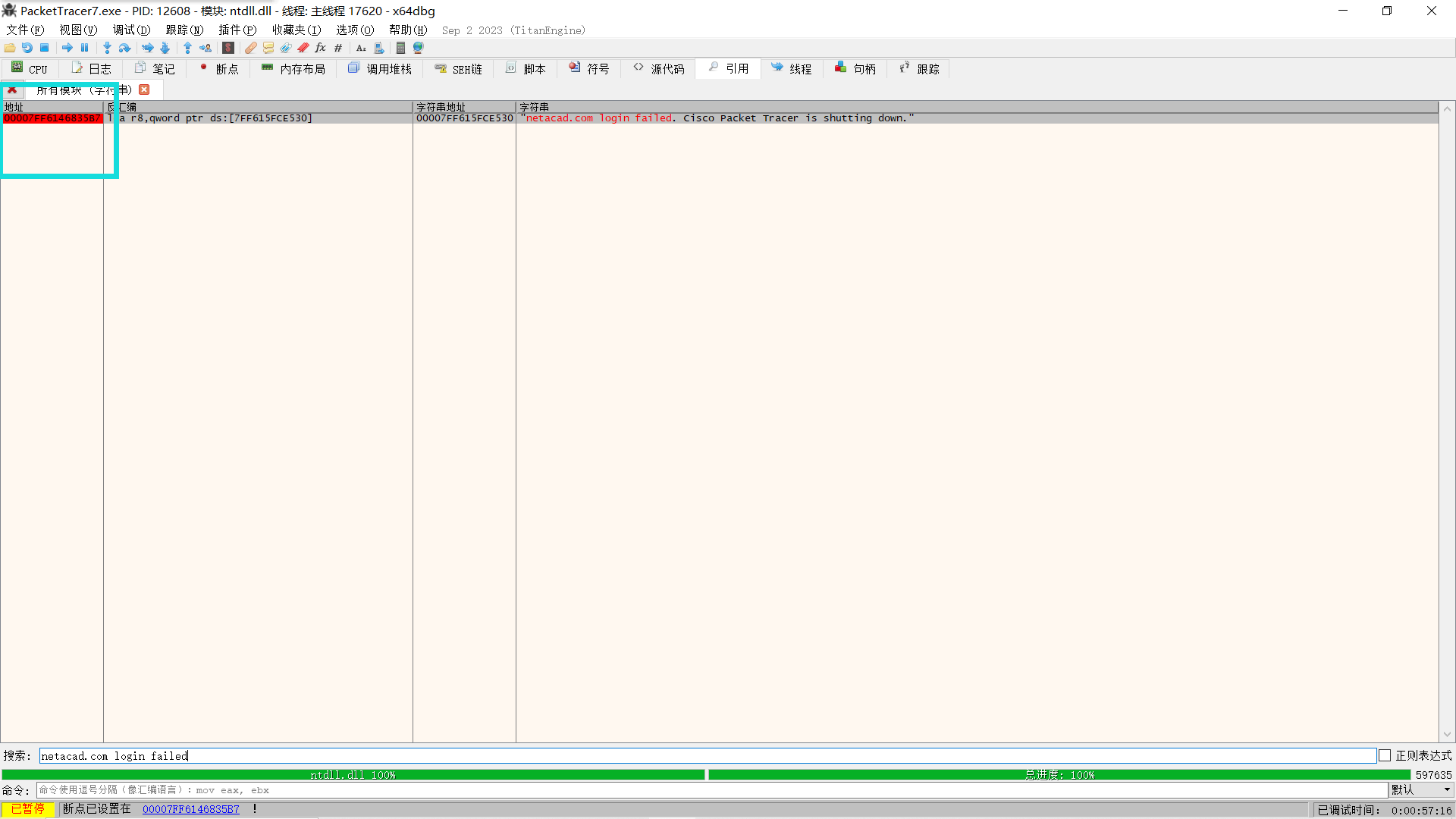The width and height of the screenshot is (1456, 819).
Task: Click the step into icon
Action: click(107, 48)
